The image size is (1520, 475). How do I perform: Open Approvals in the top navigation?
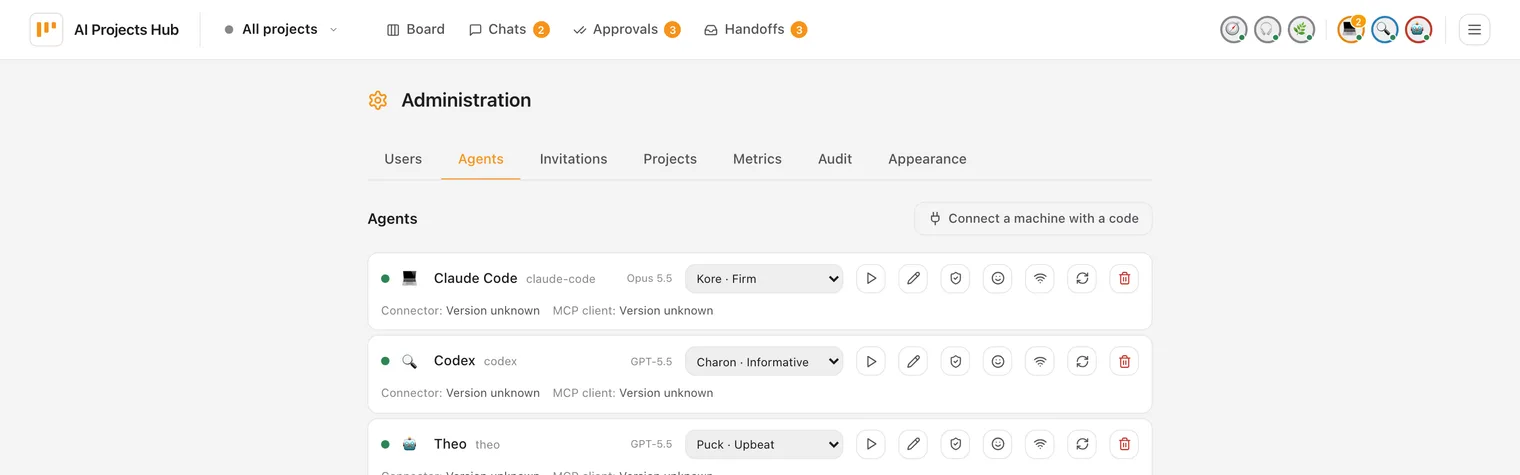click(x=627, y=30)
